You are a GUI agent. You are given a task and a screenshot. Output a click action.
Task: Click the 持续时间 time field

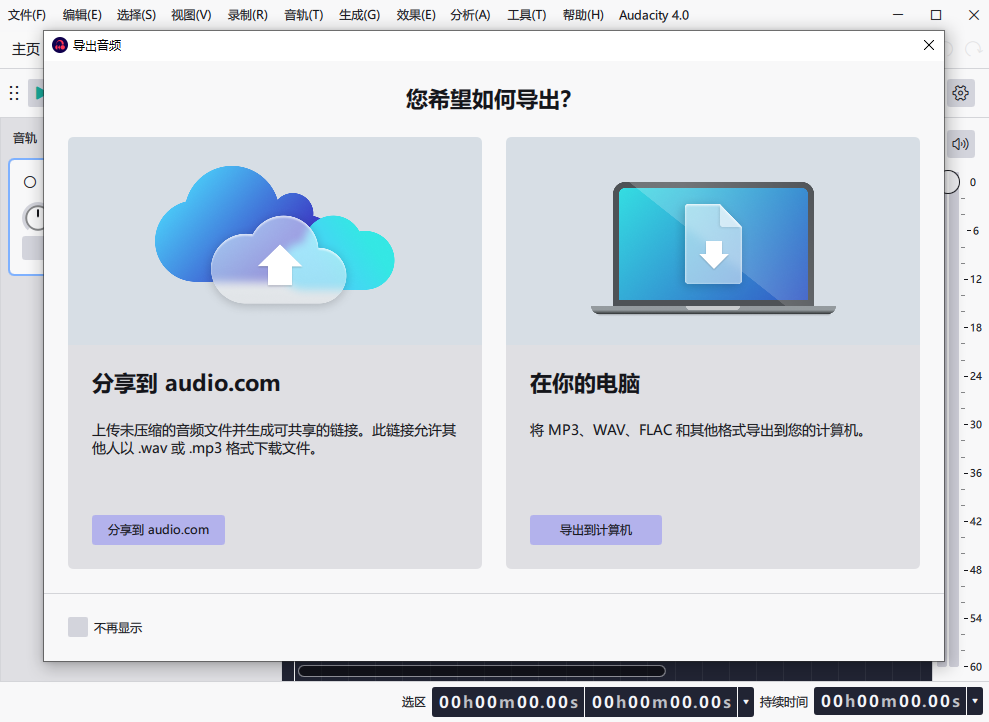point(890,702)
